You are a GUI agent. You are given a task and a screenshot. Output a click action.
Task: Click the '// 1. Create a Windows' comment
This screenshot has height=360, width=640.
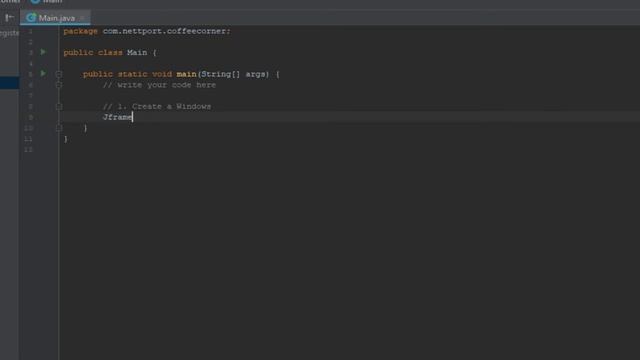click(157, 106)
